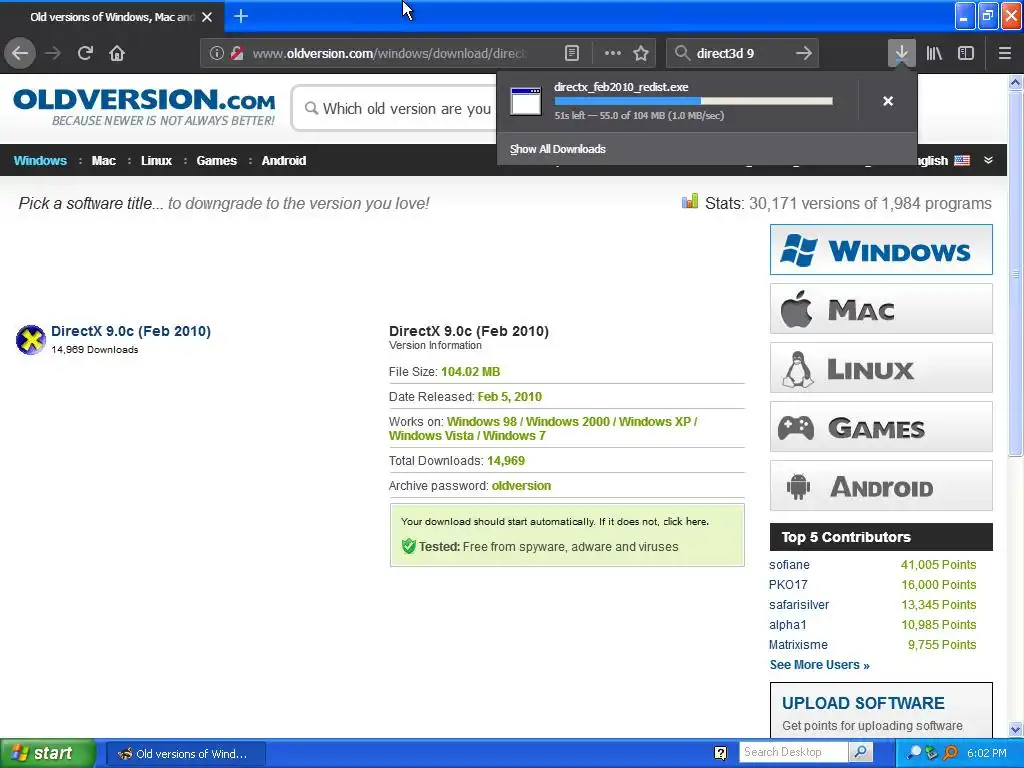Click See More Users link
The height and width of the screenshot is (768, 1024).
820,665
